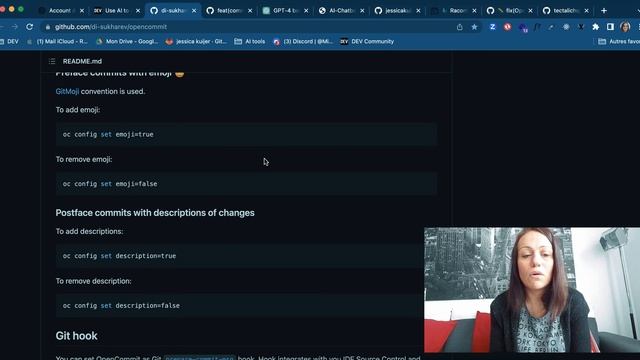
Task: Toggle the browser side panel icon
Action: (x=610, y=27)
